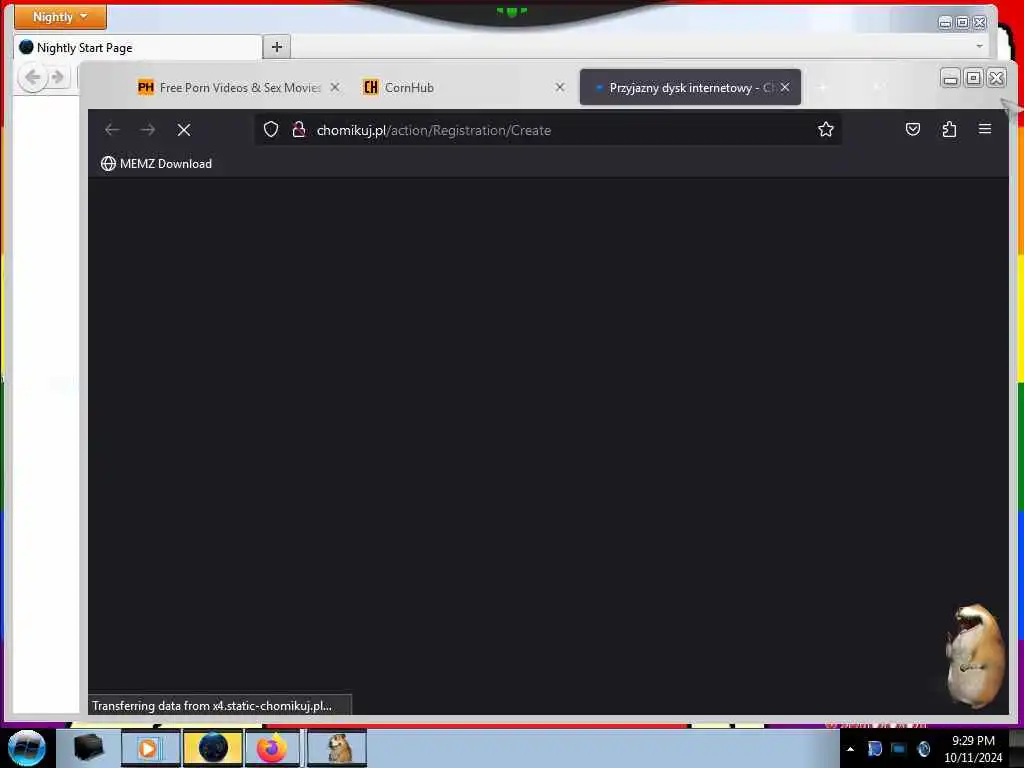Go forward in the Firefox window
The width and height of the screenshot is (1024, 768).
tap(148, 130)
